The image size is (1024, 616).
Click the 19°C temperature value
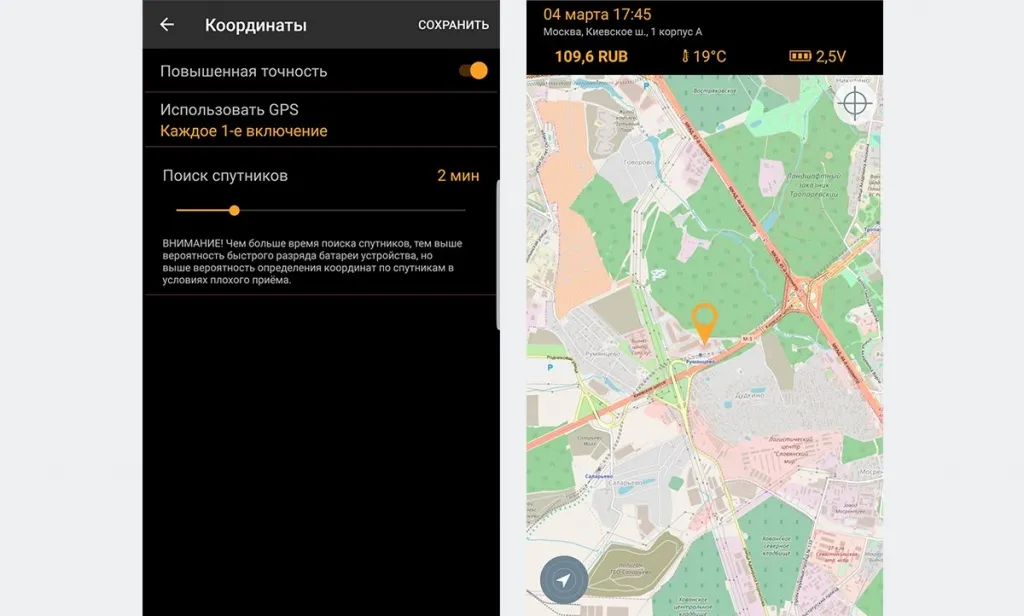[x=709, y=57]
